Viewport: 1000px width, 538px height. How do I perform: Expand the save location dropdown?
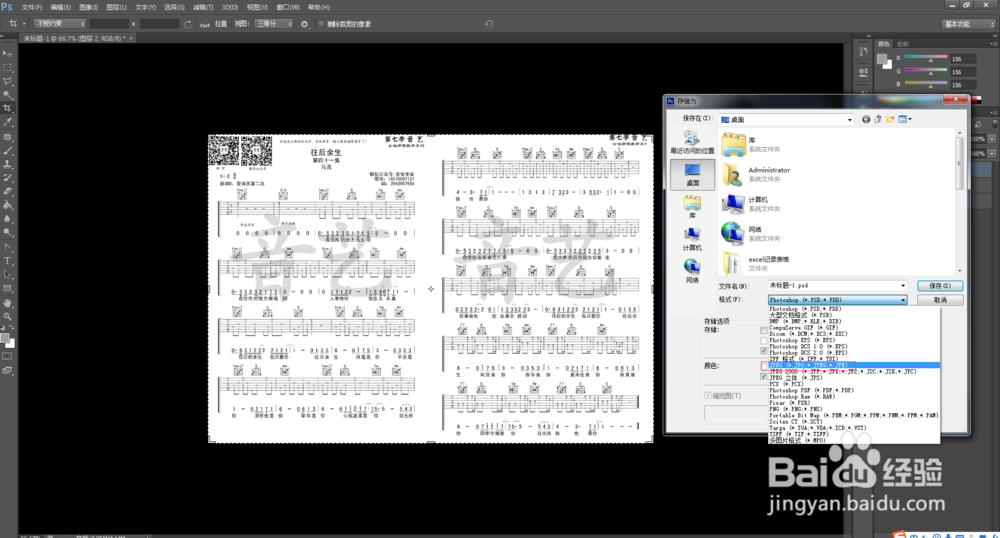point(849,119)
